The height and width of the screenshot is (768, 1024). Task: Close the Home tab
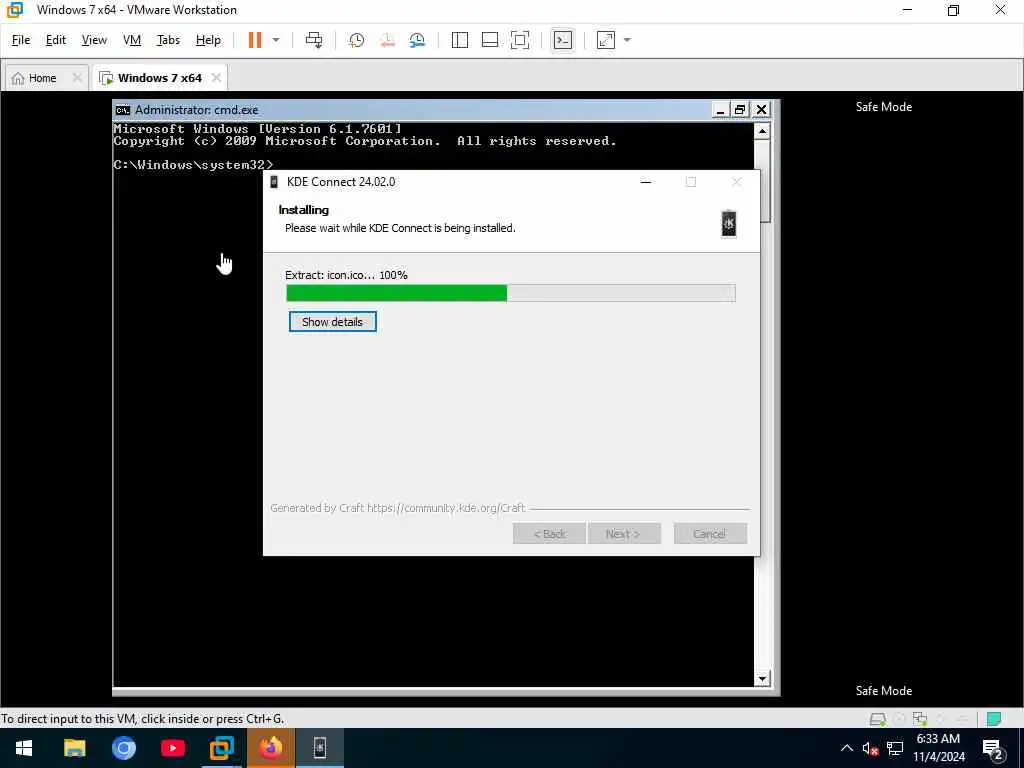tap(77, 78)
